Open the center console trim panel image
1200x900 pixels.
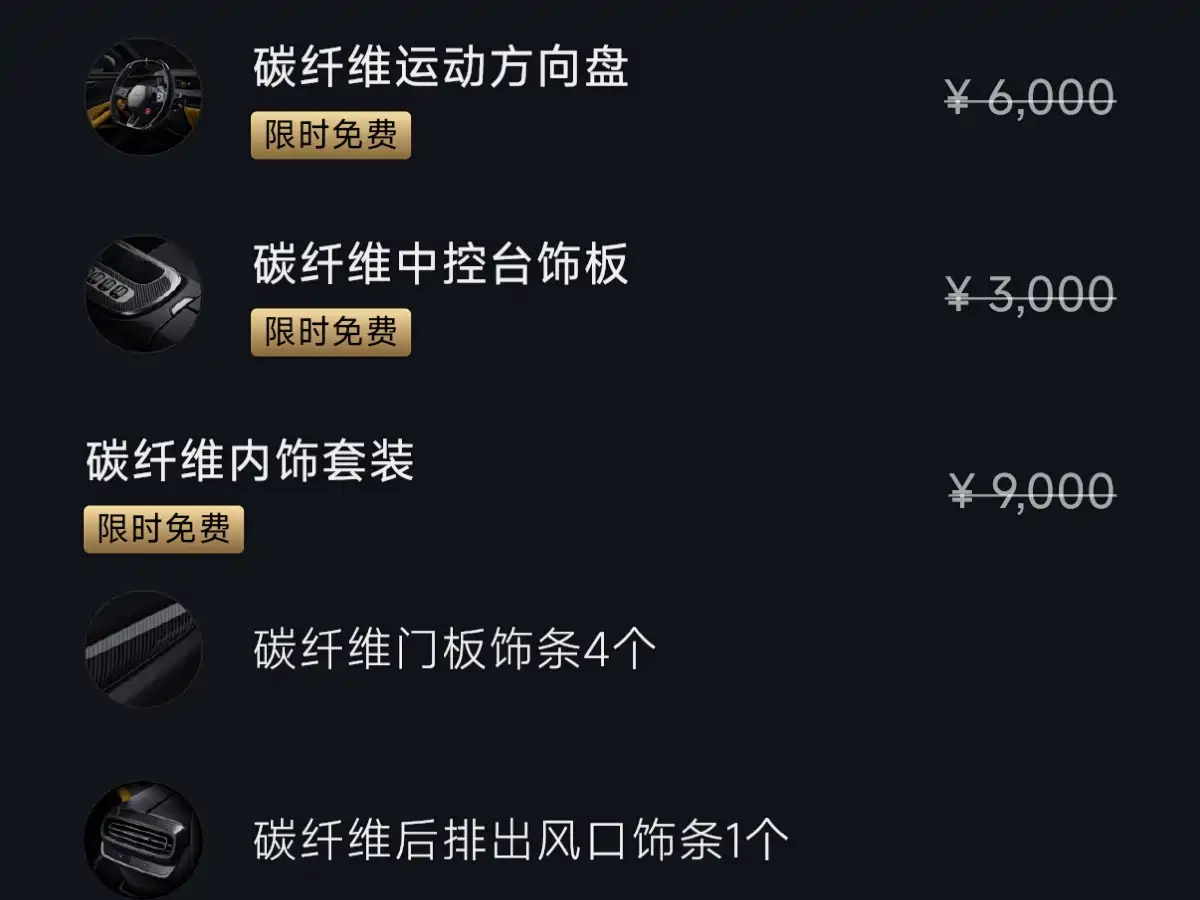coord(143,293)
